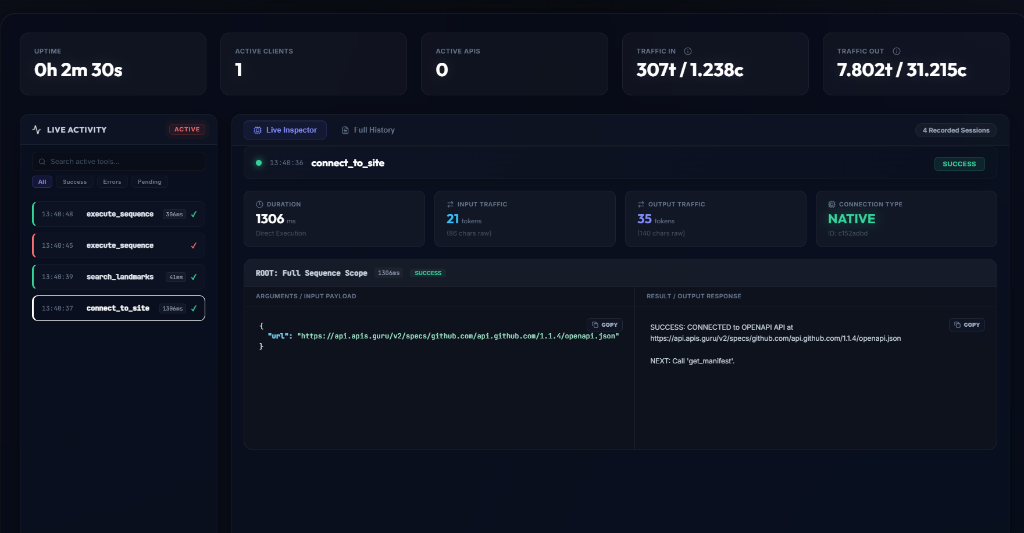Viewport: 1024px width, 533px height.
Task: Click the NATIVE connection type value
Action: (x=852, y=219)
